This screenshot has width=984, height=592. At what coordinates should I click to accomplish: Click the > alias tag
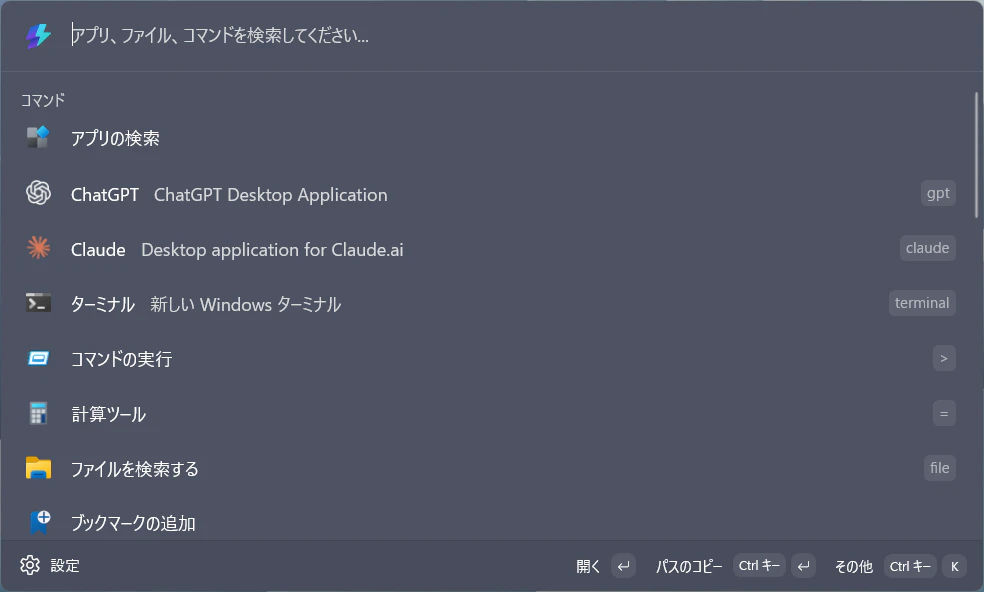click(x=944, y=358)
